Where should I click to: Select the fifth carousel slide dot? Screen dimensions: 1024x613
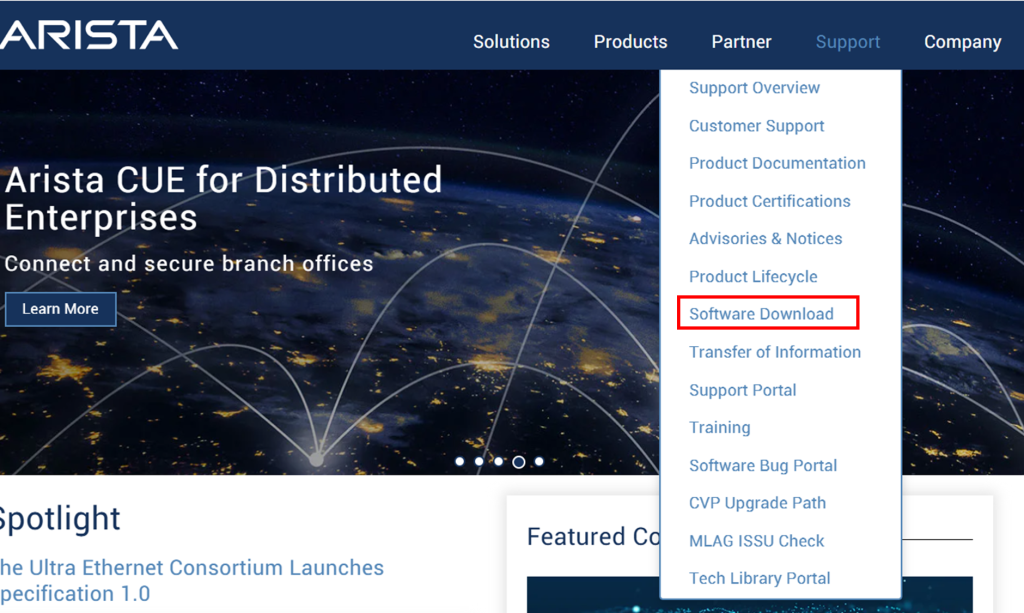point(539,462)
